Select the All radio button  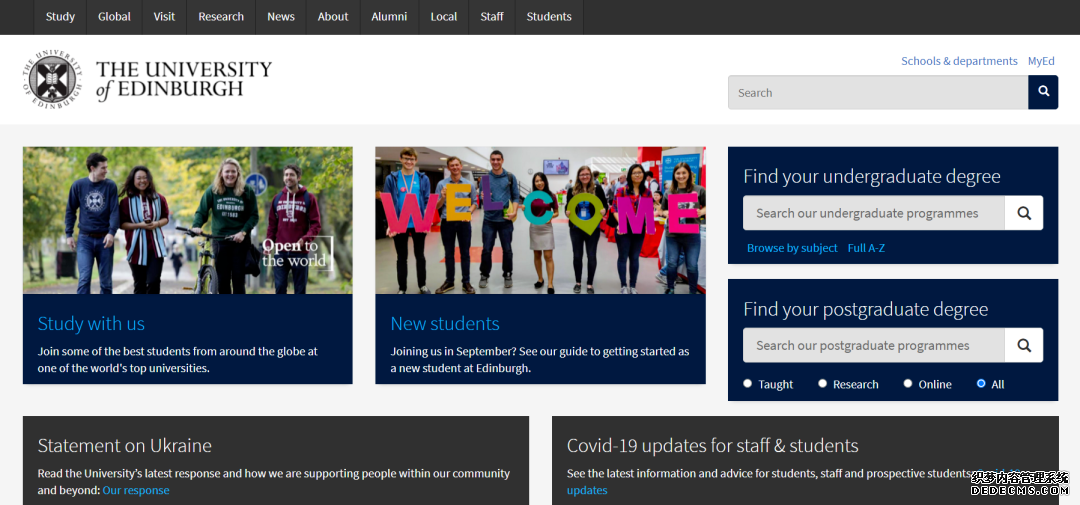tap(981, 384)
